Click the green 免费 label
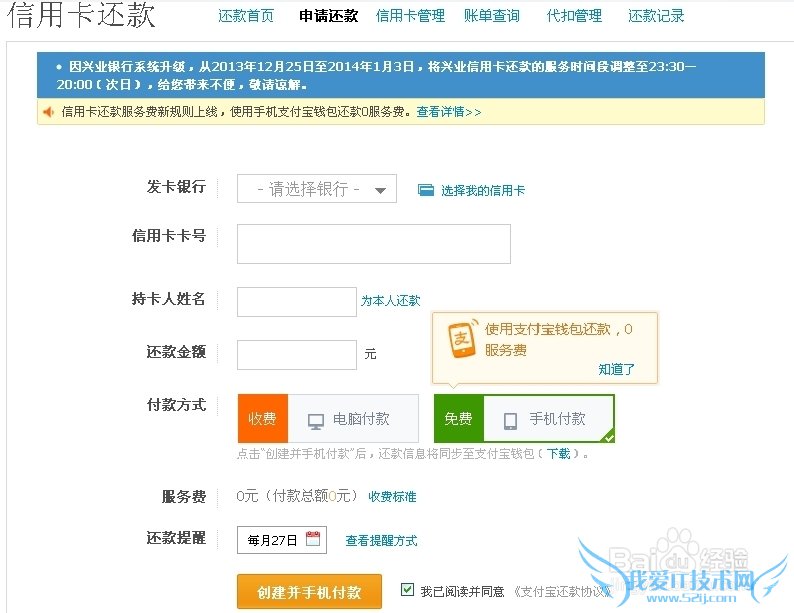 [x=459, y=419]
